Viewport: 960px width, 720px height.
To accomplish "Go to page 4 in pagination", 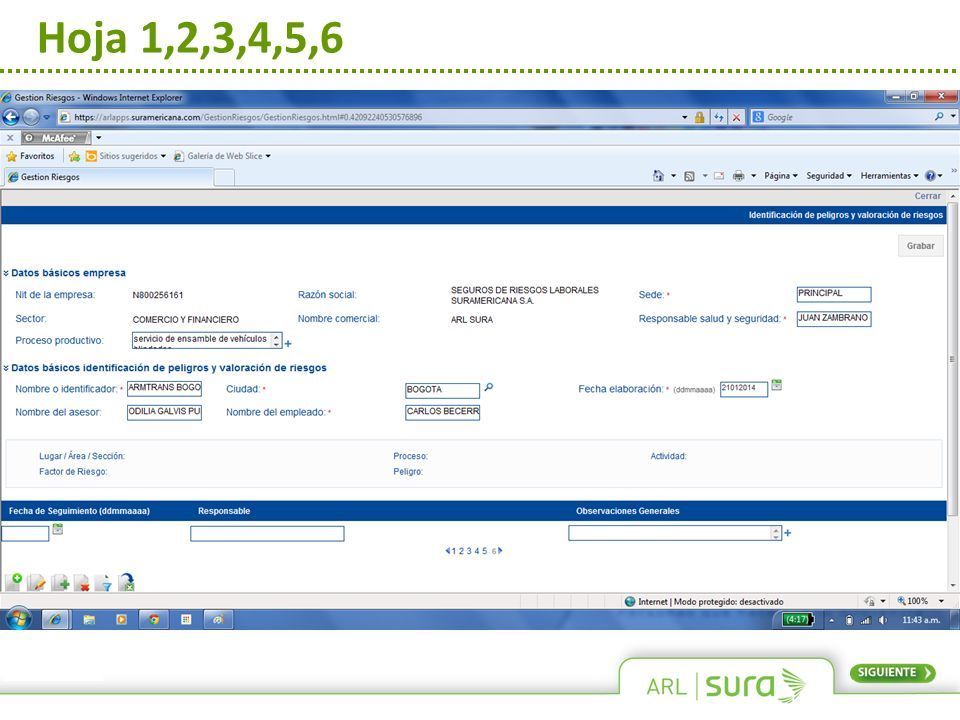I will click(477, 551).
